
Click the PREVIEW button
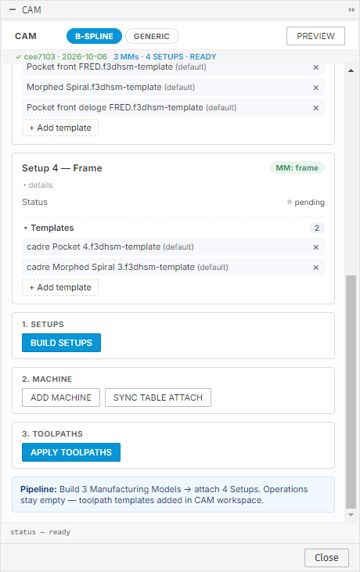pos(316,36)
